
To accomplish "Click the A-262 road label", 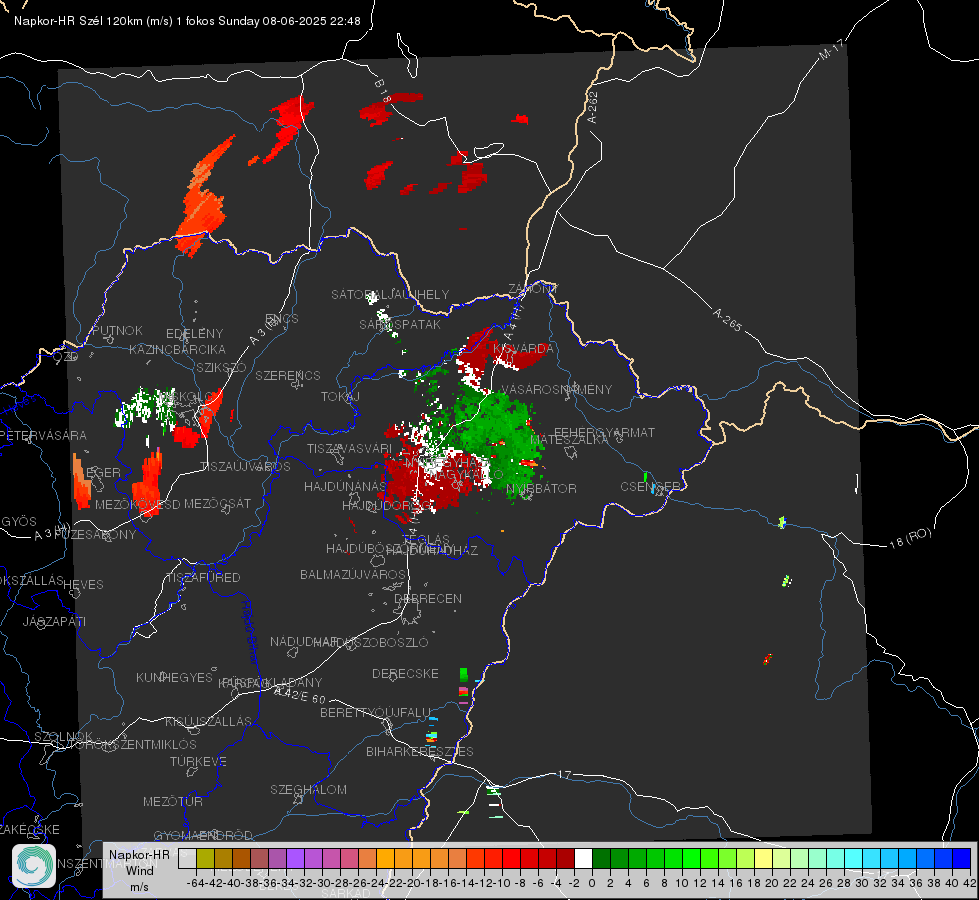I will [x=593, y=107].
